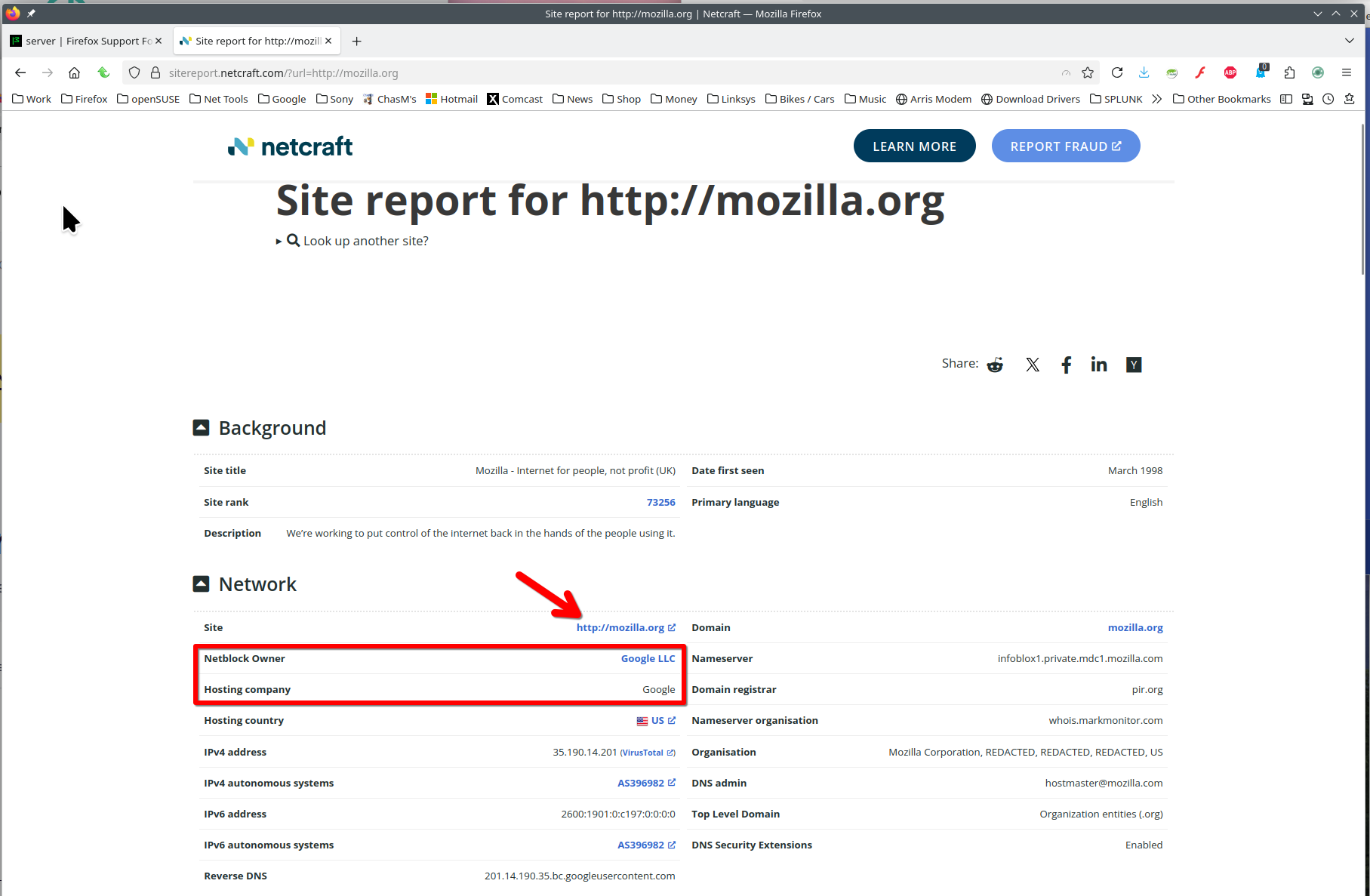Open the Comcast bookmark
Image resolution: width=1370 pixels, height=896 pixels.
click(x=515, y=99)
